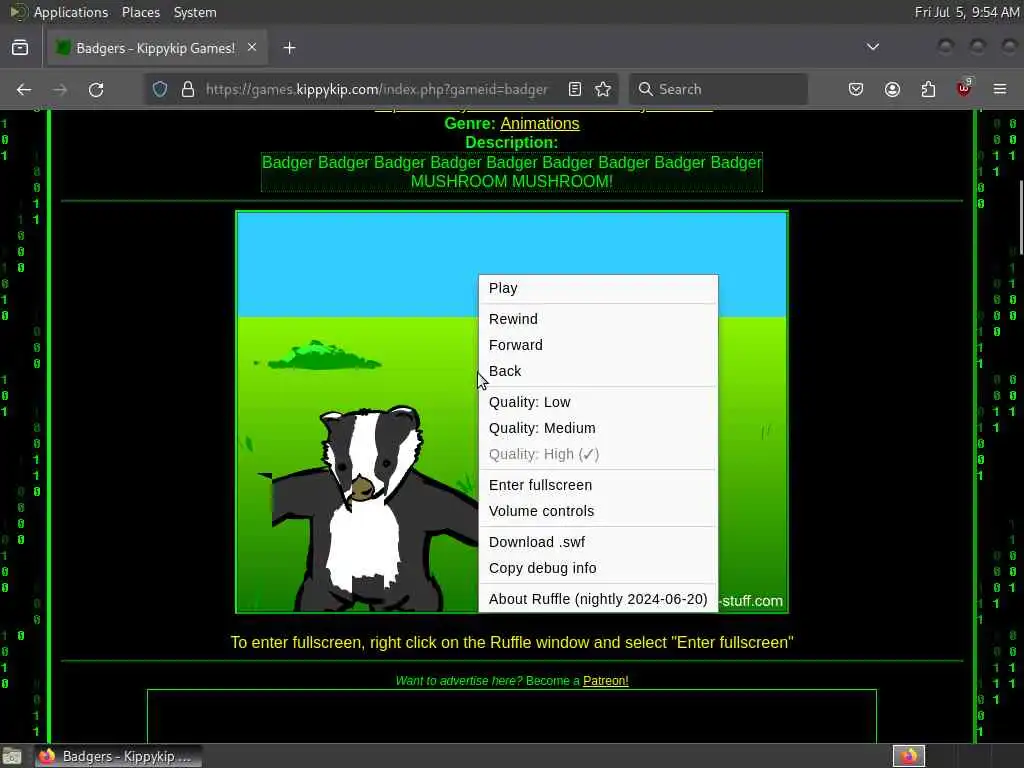The image size is (1024, 768).
Task: Click the Search input box
Action: coord(718,89)
